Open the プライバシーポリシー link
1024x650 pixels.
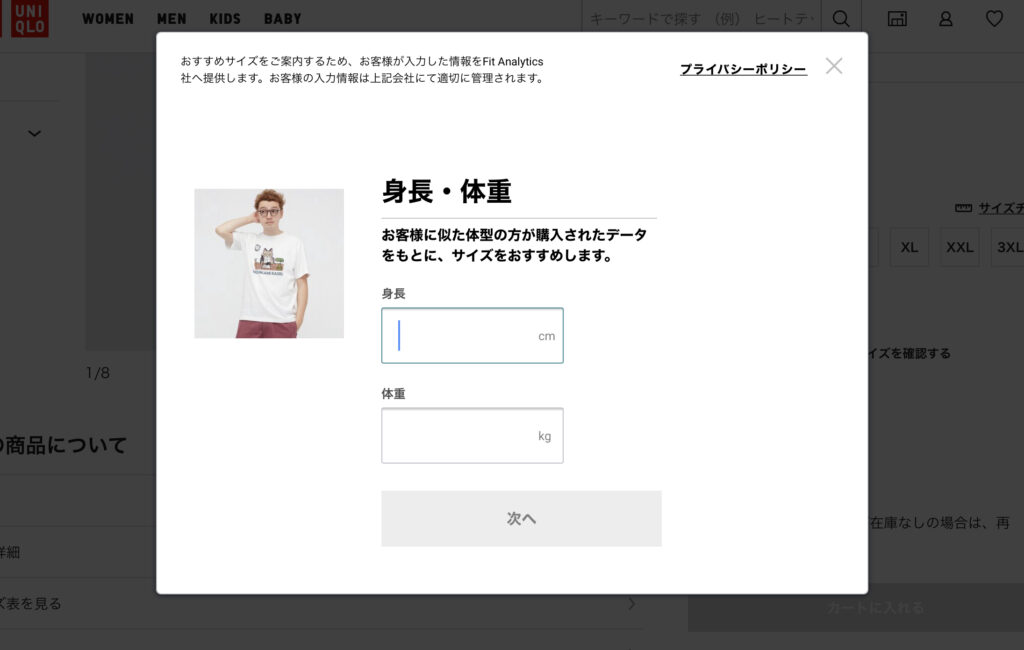[743, 69]
